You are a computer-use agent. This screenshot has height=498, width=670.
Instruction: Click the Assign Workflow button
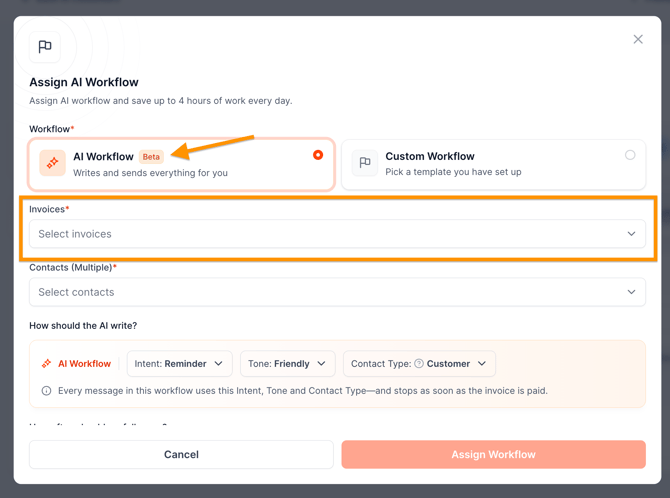tap(494, 454)
